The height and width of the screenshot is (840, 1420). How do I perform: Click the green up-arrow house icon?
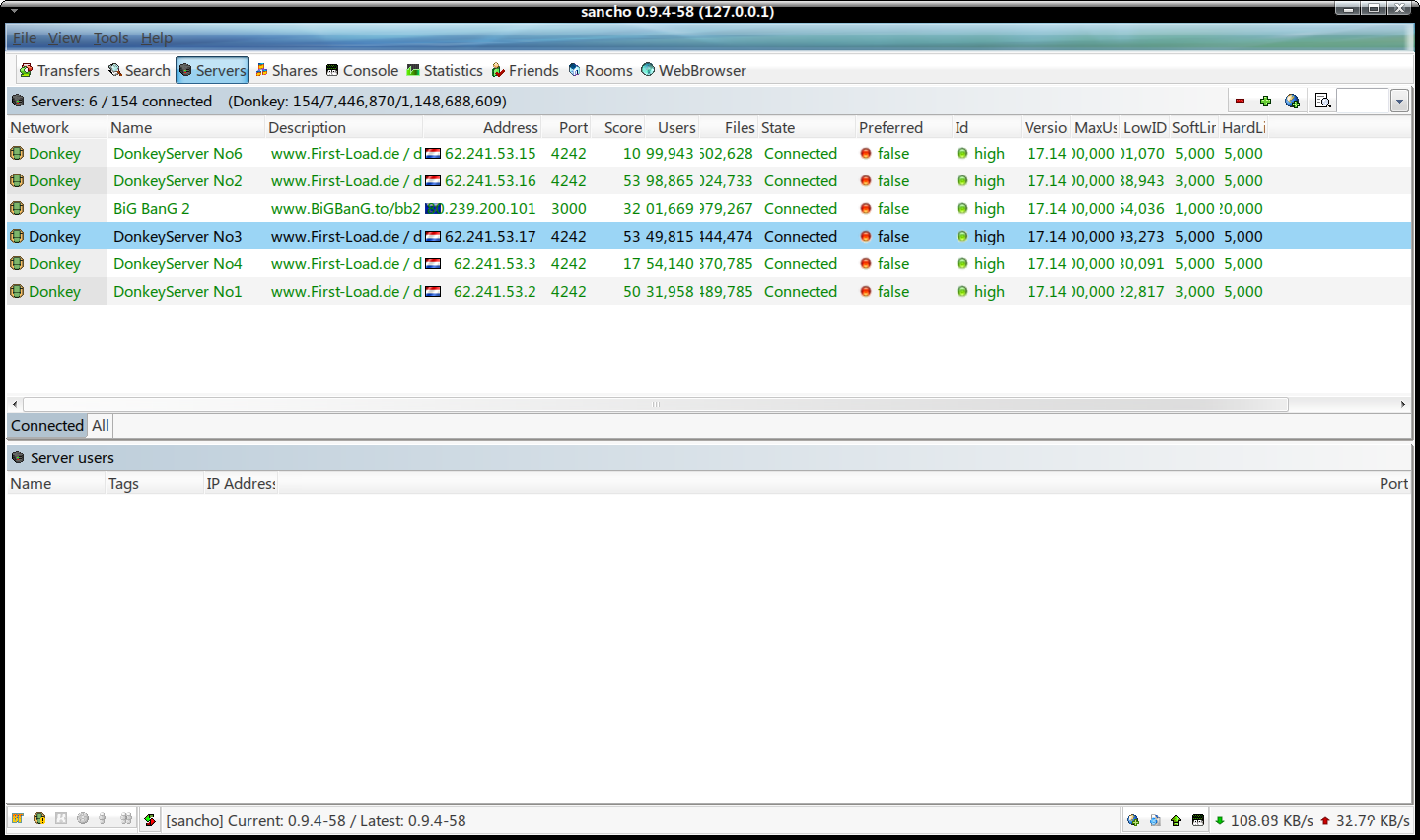tap(1176, 820)
